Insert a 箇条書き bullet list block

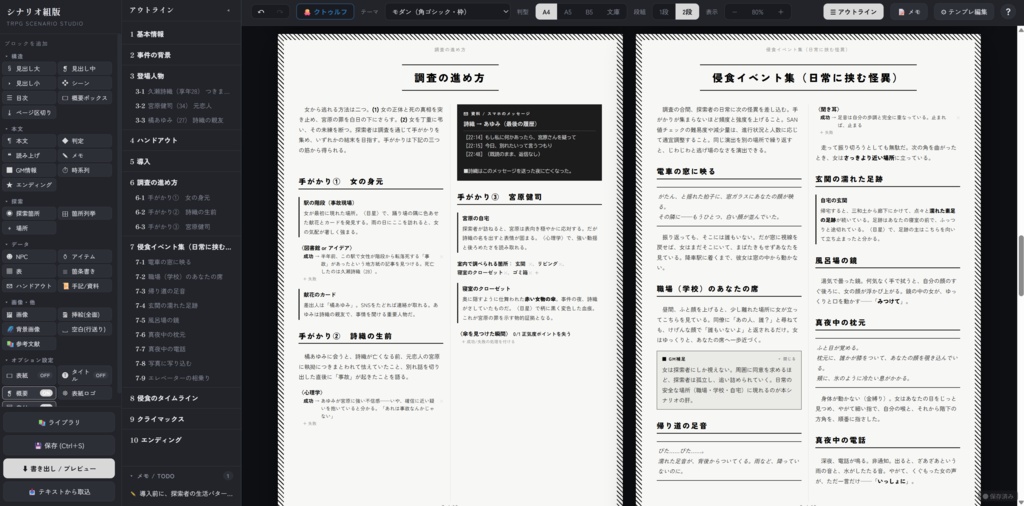point(85,271)
